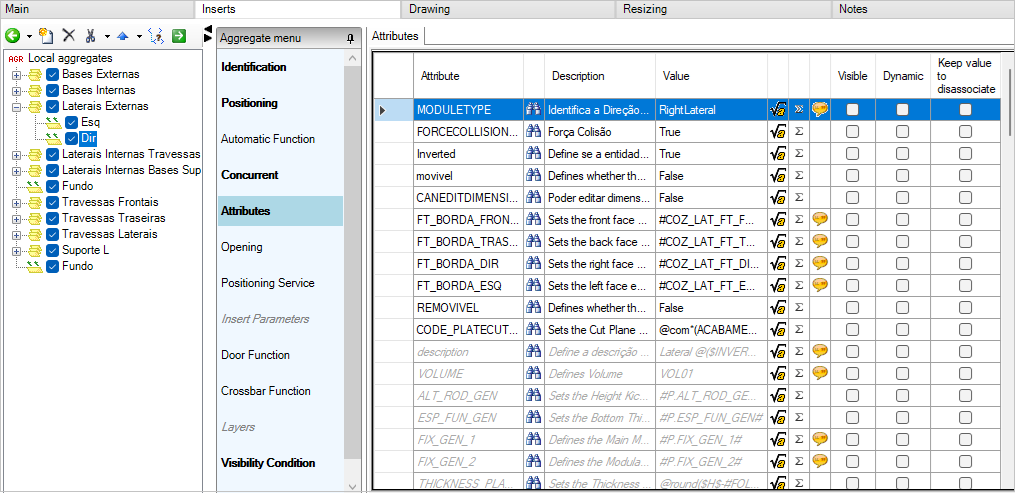Click binoculars icon in MODULETYPE row
This screenshot has width=1015, height=493.
(x=533, y=109)
